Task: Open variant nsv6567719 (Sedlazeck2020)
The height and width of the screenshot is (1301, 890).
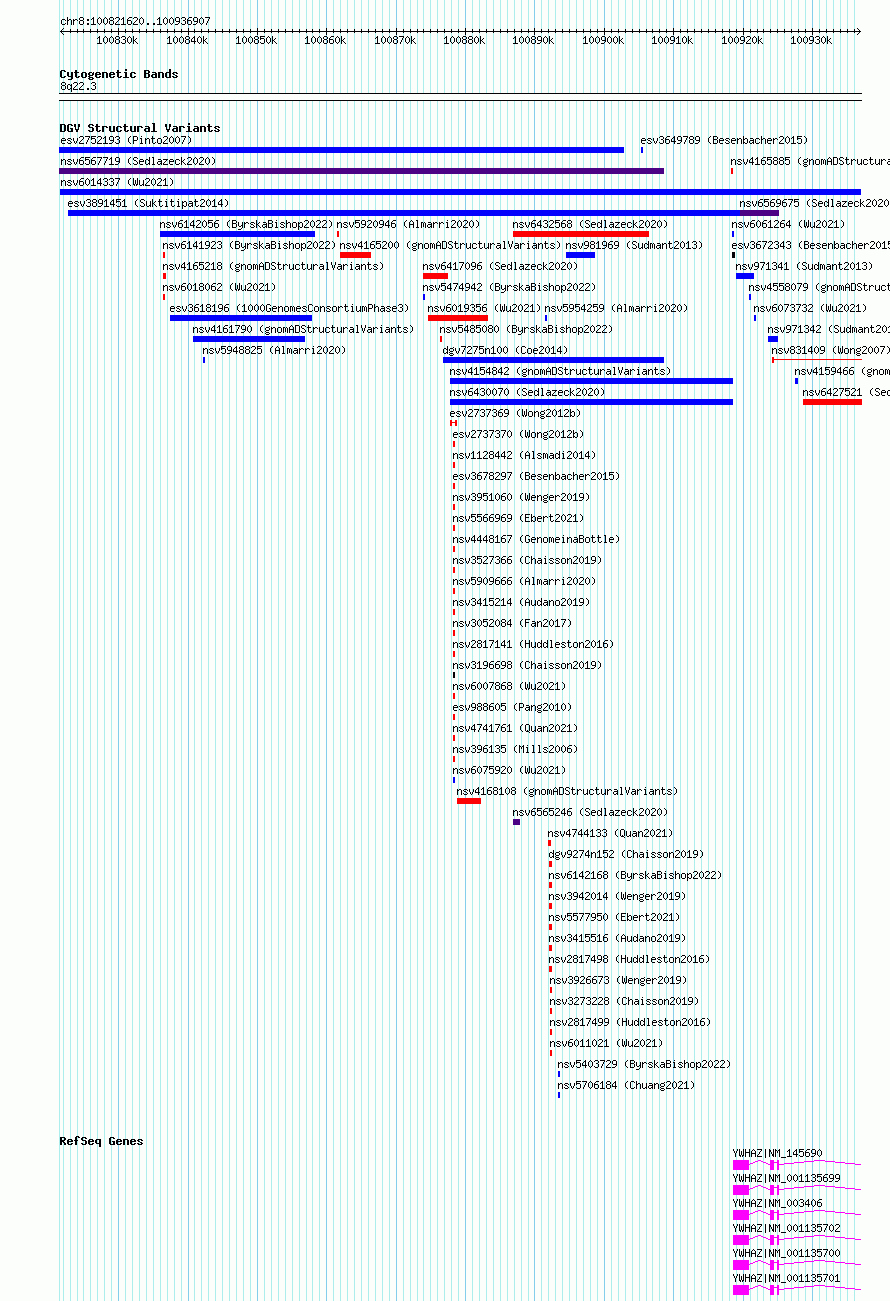Action: click(138, 161)
